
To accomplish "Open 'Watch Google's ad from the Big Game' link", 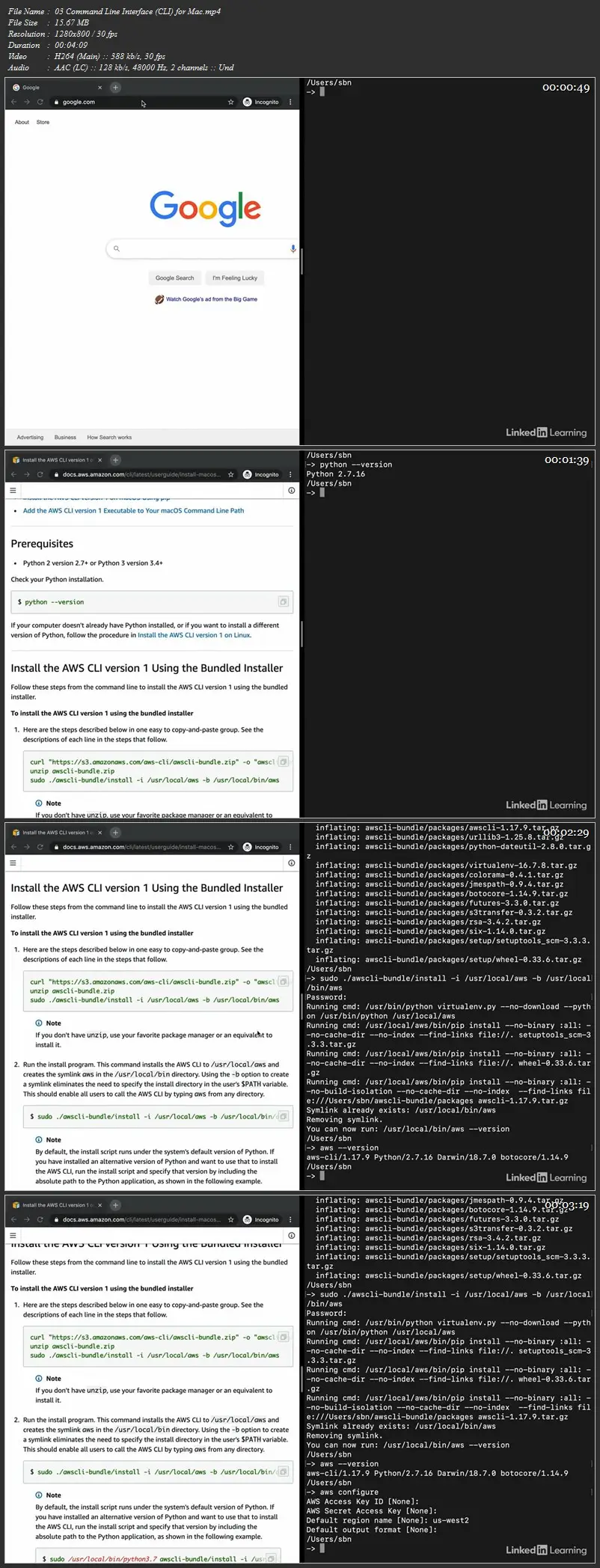I will click(212, 299).
